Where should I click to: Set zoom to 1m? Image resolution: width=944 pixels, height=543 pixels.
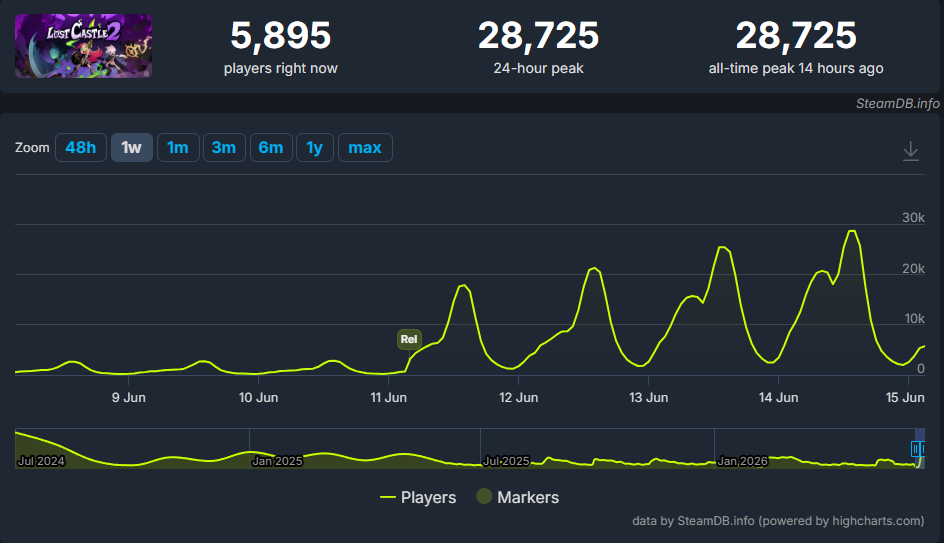178,147
